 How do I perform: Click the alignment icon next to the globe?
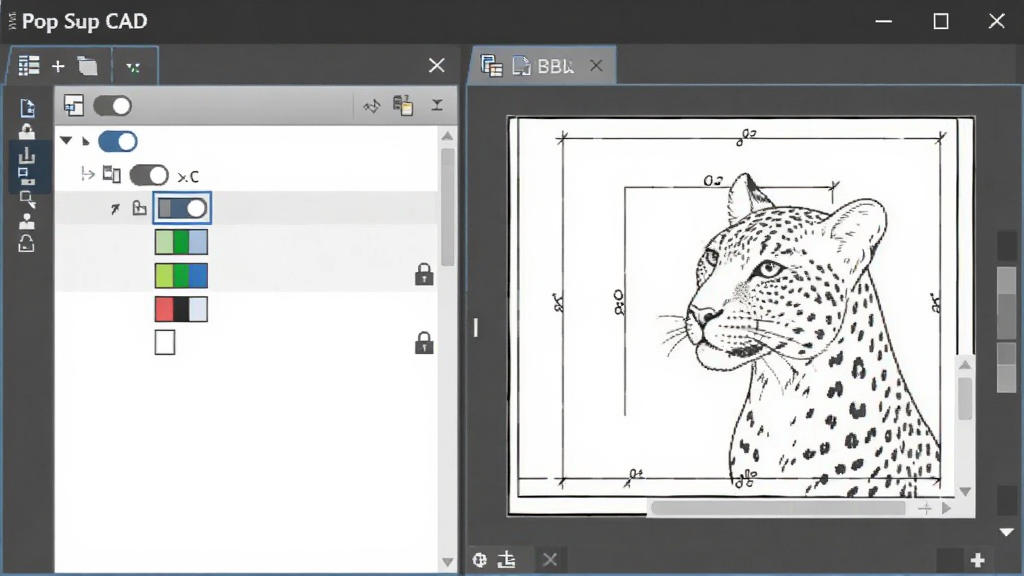tap(506, 559)
